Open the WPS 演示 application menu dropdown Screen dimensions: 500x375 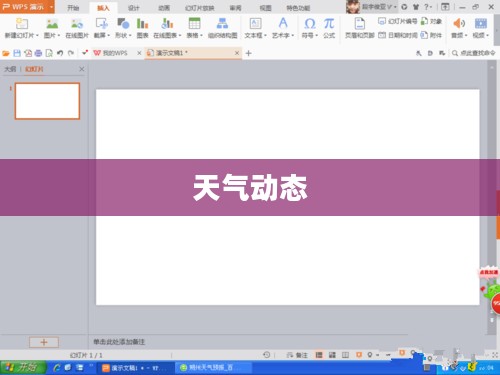(52, 7)
